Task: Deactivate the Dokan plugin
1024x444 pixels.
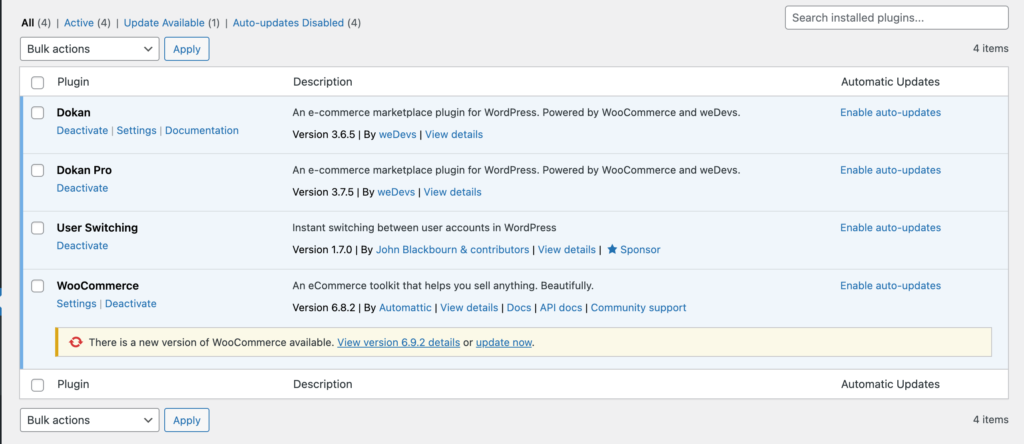Action: click(x=82, y=131)
